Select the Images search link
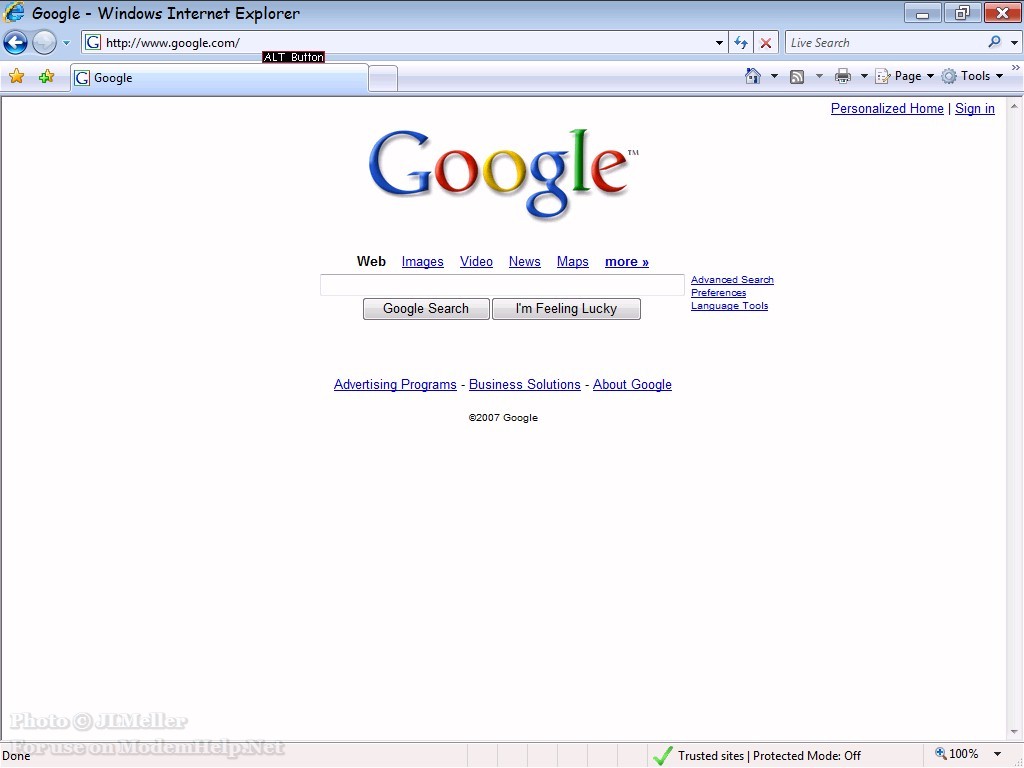The height and width of the screenshot is (768, 1024). click(x=423, y=262)
